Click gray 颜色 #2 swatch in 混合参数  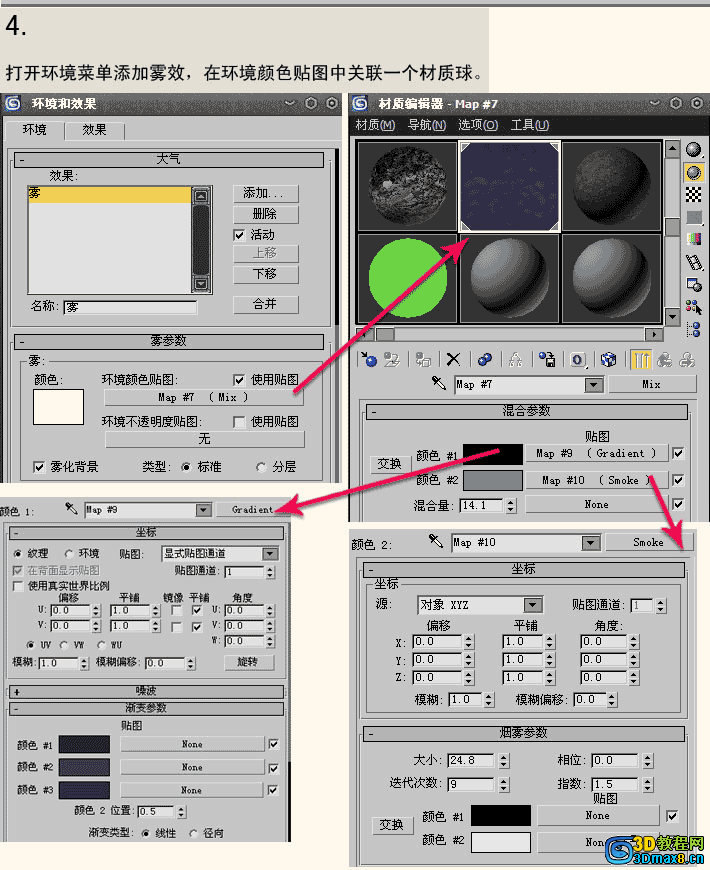click(493, 480)
